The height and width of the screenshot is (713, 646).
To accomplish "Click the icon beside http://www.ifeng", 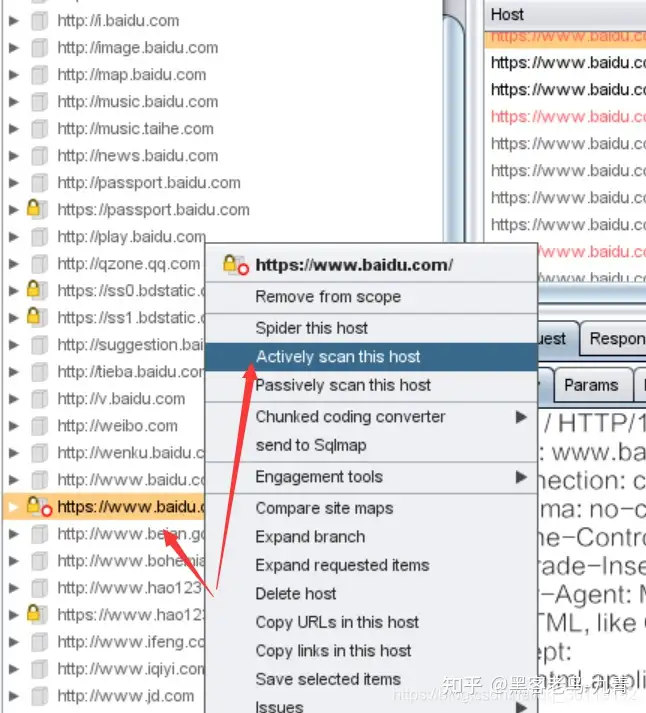I will click(x=39, y=642).
